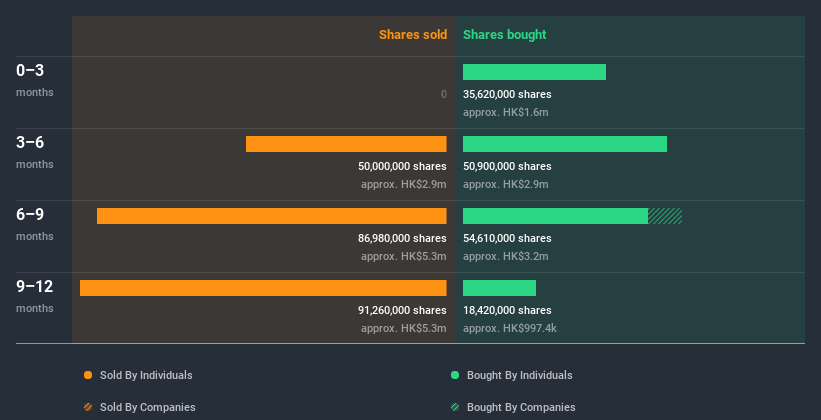Click the 50,000,000 shares sold value
This screenshot has height=420, width=821.
coord(402,166)
